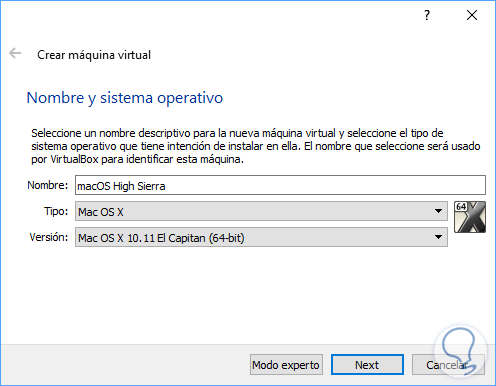Close the Crear máquina virtual dialog

click(472, 15)
